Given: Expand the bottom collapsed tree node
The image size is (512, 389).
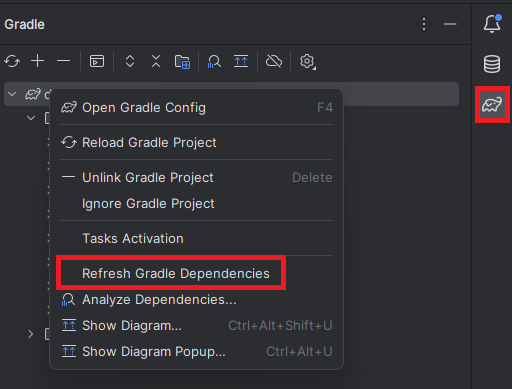Looking at the screenshot, I should [31, 334].
